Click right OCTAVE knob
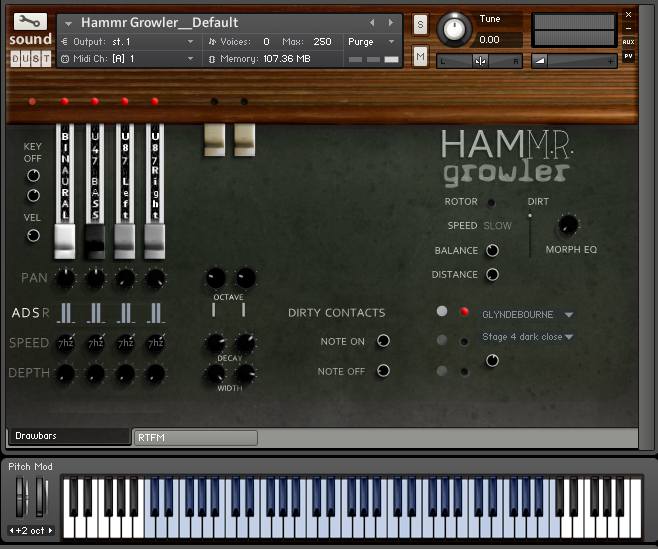This screenshot has width=658, height=549. click(x=245, y=278)
